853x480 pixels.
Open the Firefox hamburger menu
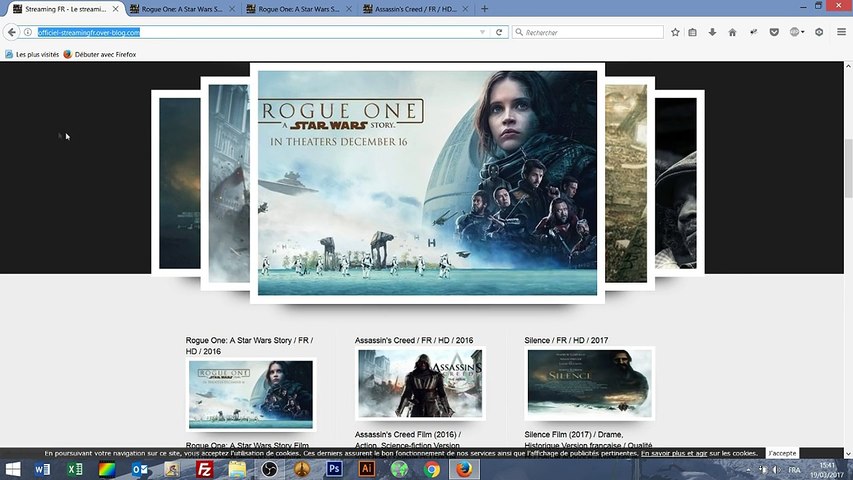click(841, 33)
